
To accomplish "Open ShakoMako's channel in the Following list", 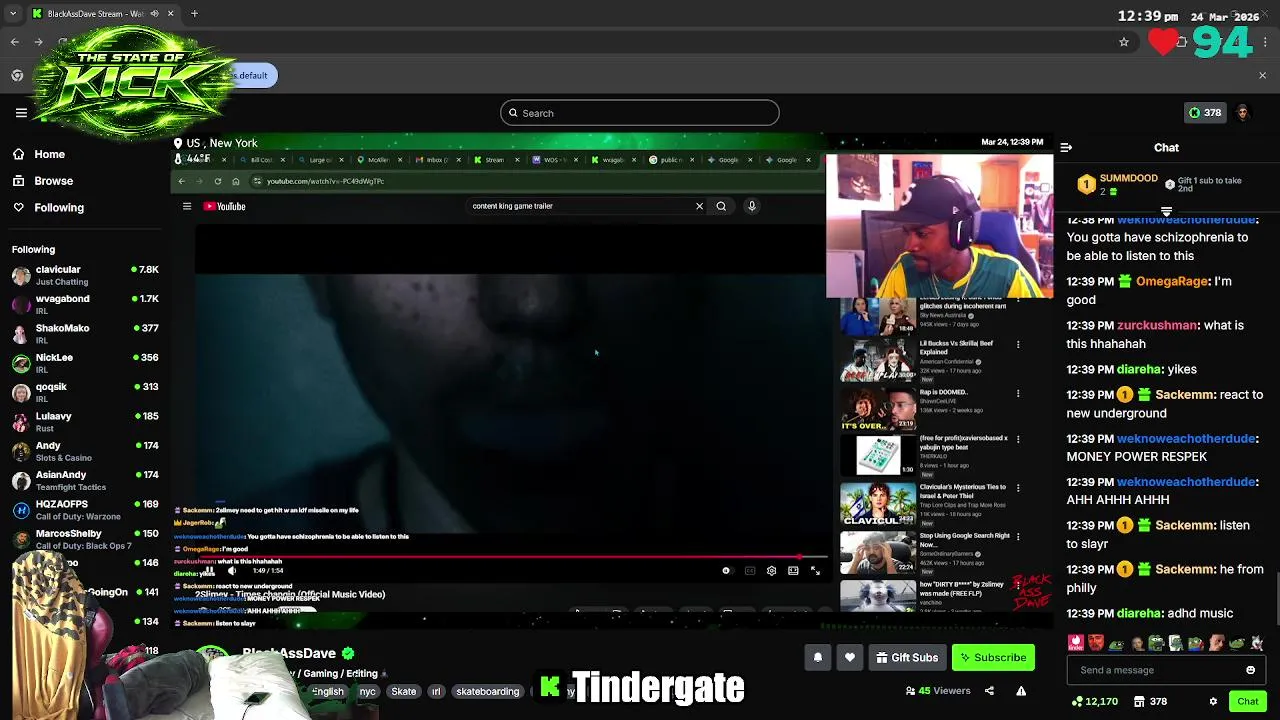I will [85, 333].
